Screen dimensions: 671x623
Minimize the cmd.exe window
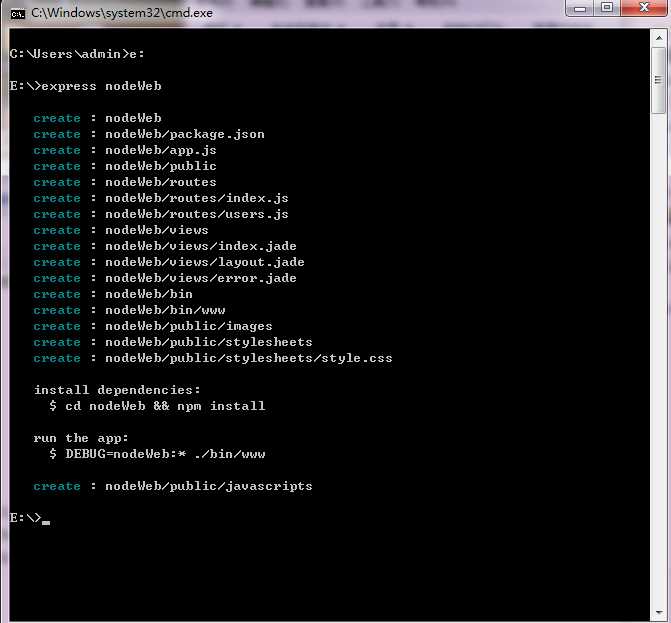pyautogui.click(x=580, y=8)
